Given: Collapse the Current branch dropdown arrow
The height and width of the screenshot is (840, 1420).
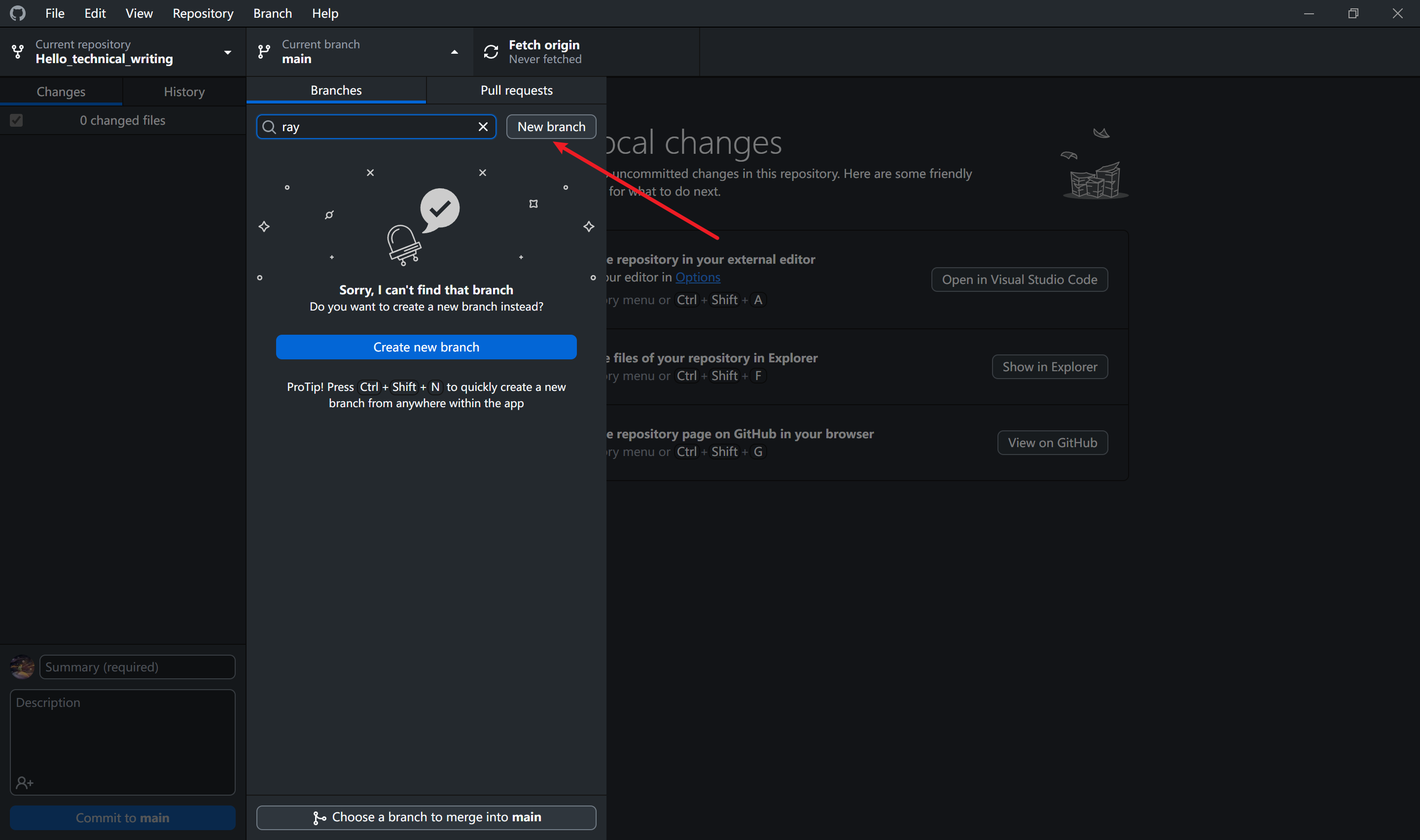Looking at the screenshot, I should 454,52.
